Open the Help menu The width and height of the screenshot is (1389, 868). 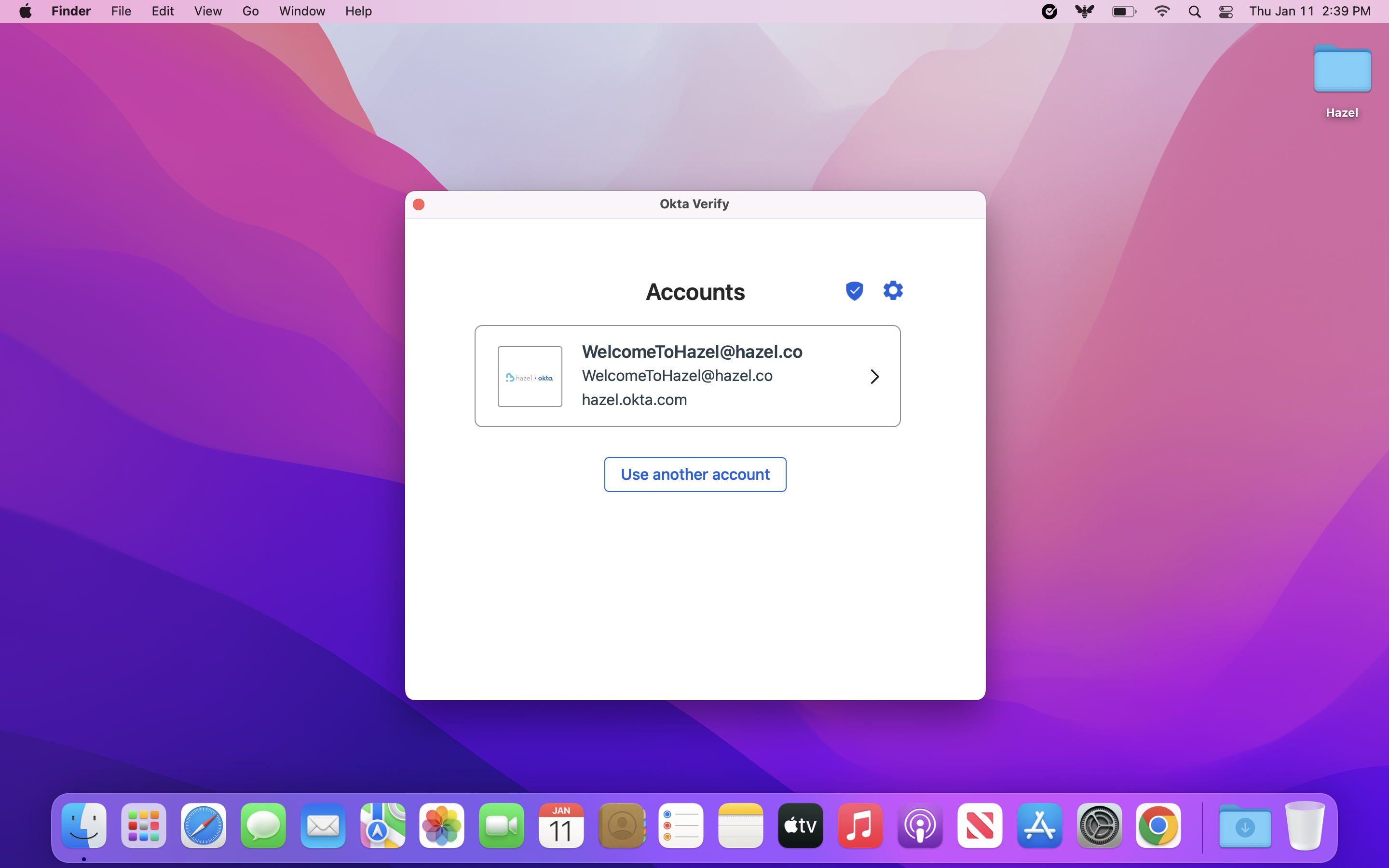tap(358, 11)
